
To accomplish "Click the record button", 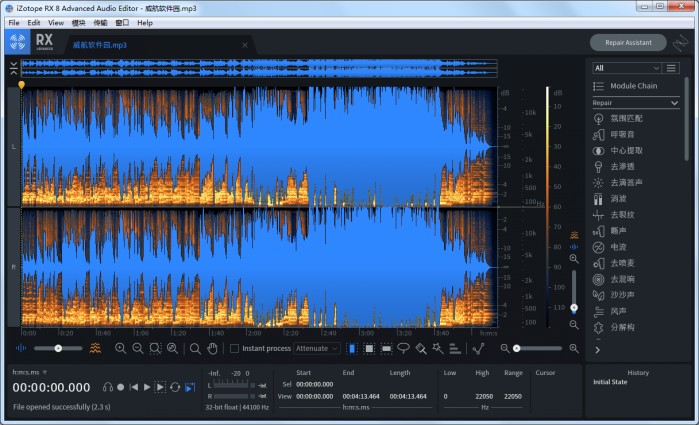I will tap(120, 387).
